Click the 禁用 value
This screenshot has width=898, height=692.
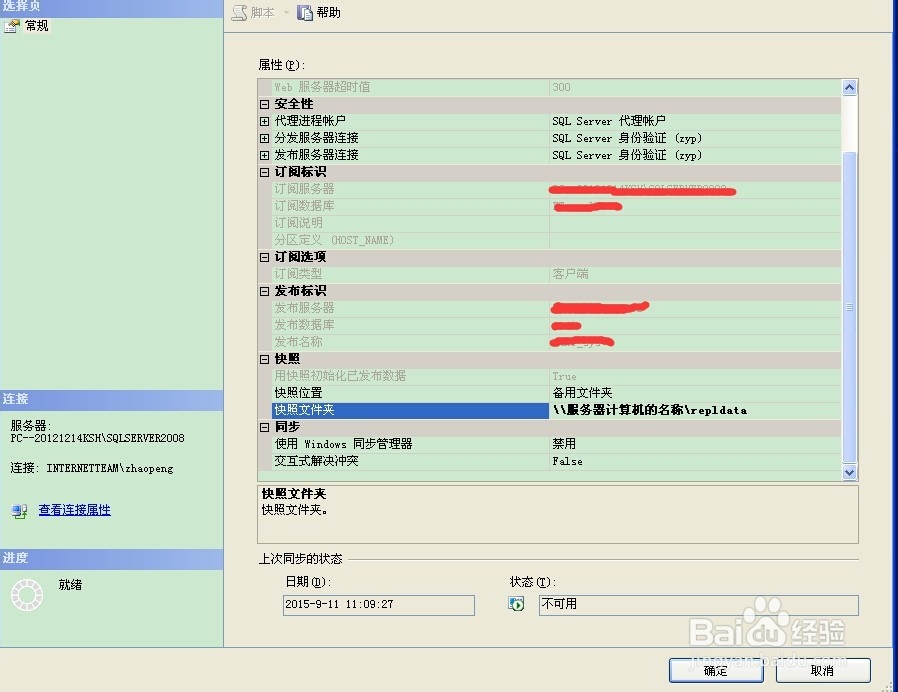564,444
